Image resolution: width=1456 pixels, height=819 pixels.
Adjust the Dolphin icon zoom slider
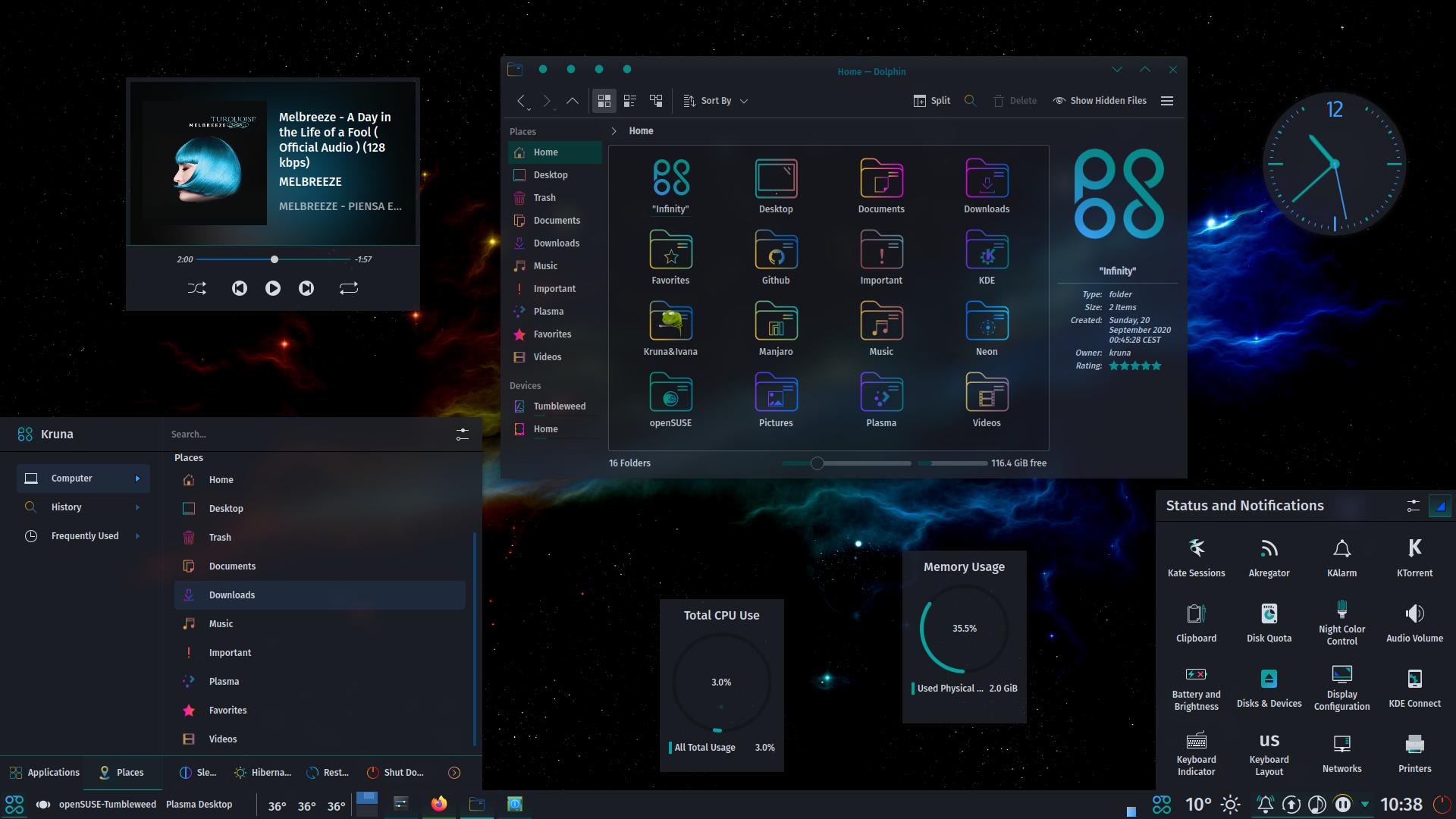point(817,463)
